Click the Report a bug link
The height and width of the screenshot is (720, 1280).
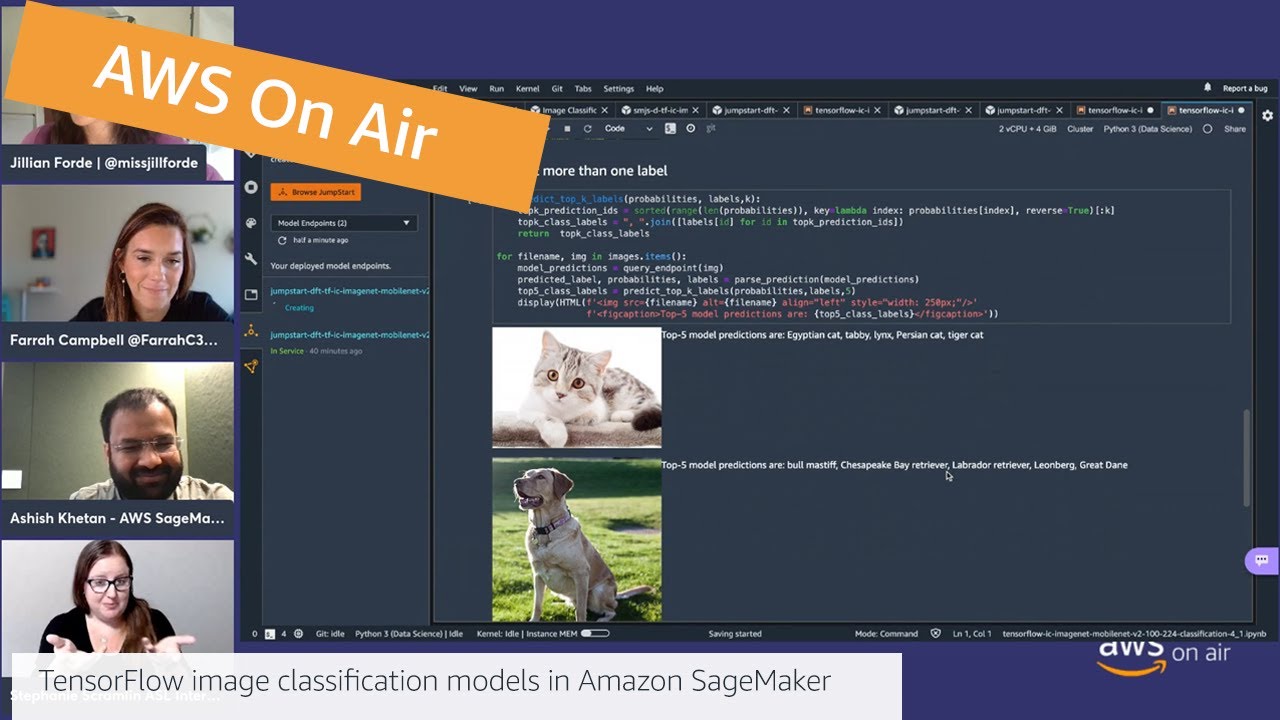pos(1245,88)
